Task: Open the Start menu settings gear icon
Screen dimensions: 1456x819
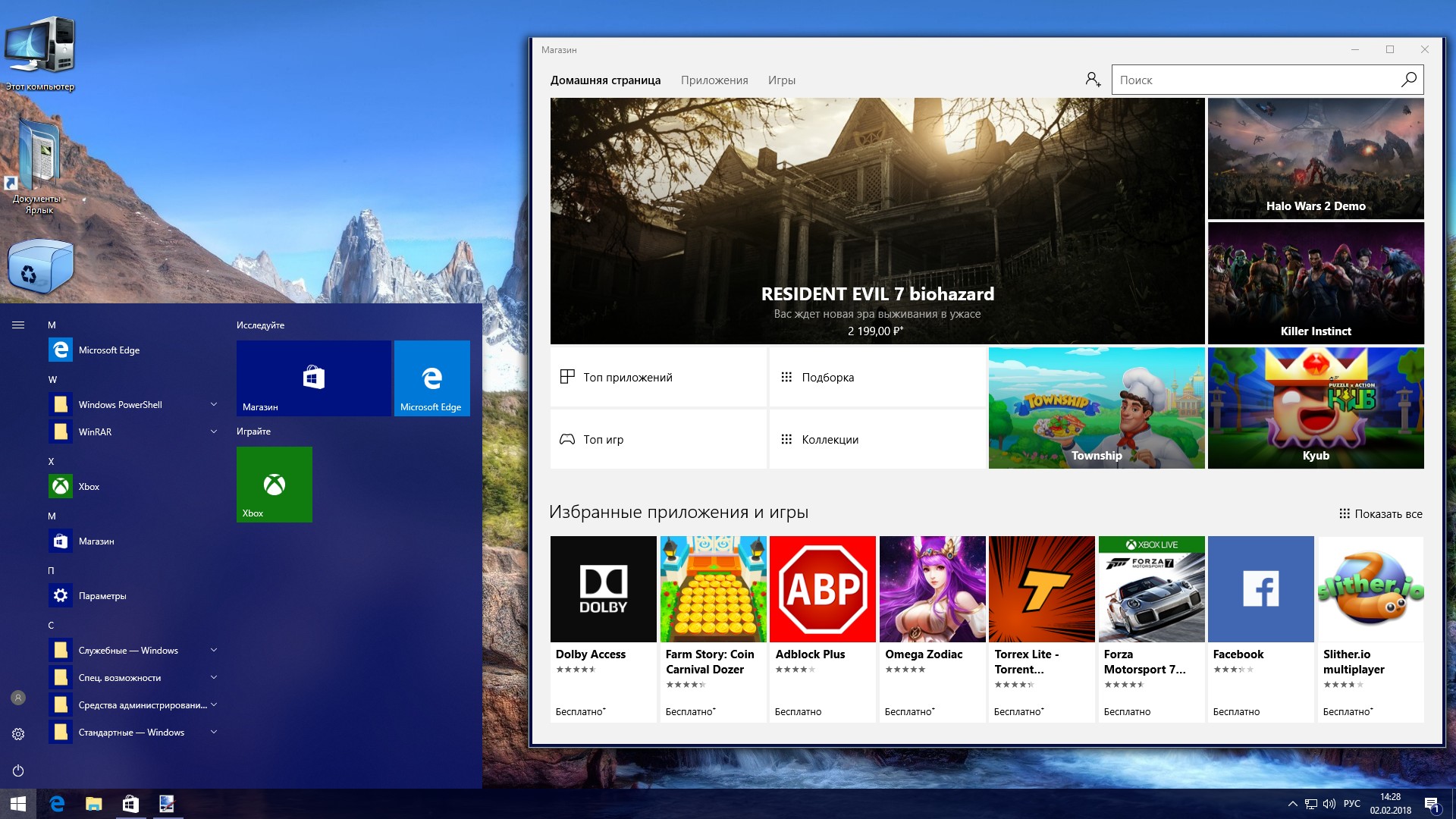Action: tap(18, 733)
